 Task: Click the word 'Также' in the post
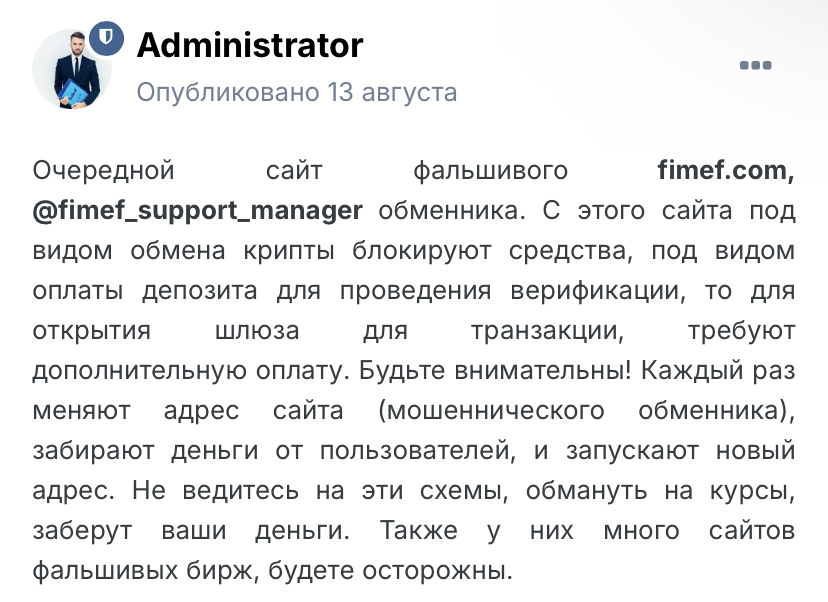(419, 531)
